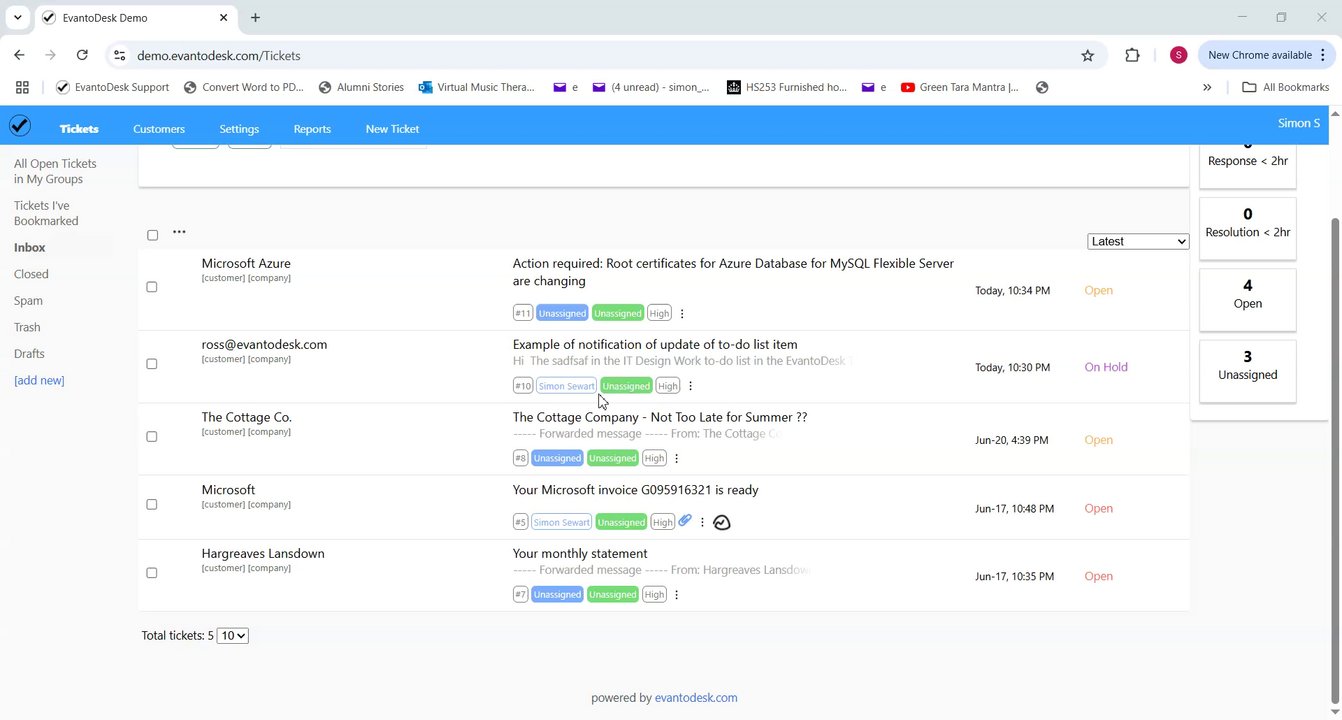Click the Resolution < 2hr stat card
1342x720 pixels.
pyautogui.click(x=1247, y=228)
